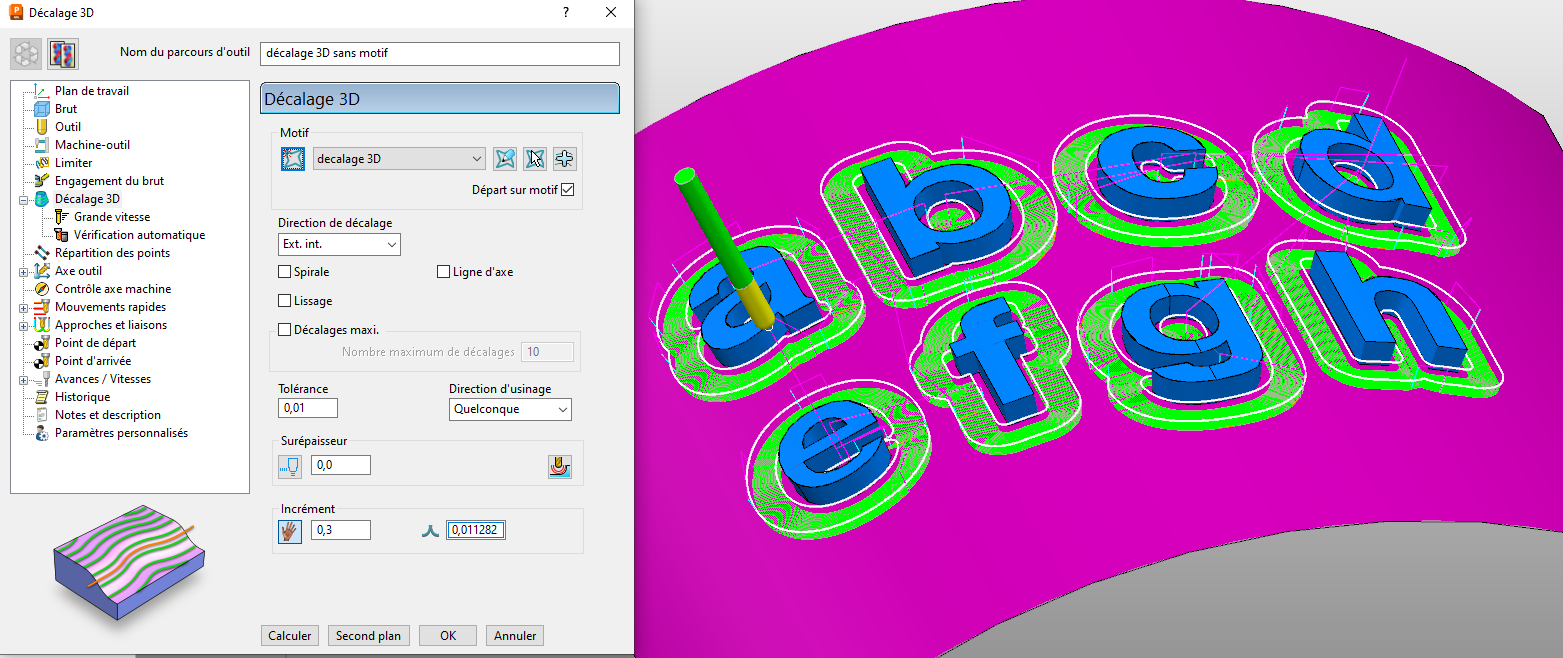Click the hand icon in Incrément section
The height and width of the screenshot is (658, 1563).
(289, 531)
